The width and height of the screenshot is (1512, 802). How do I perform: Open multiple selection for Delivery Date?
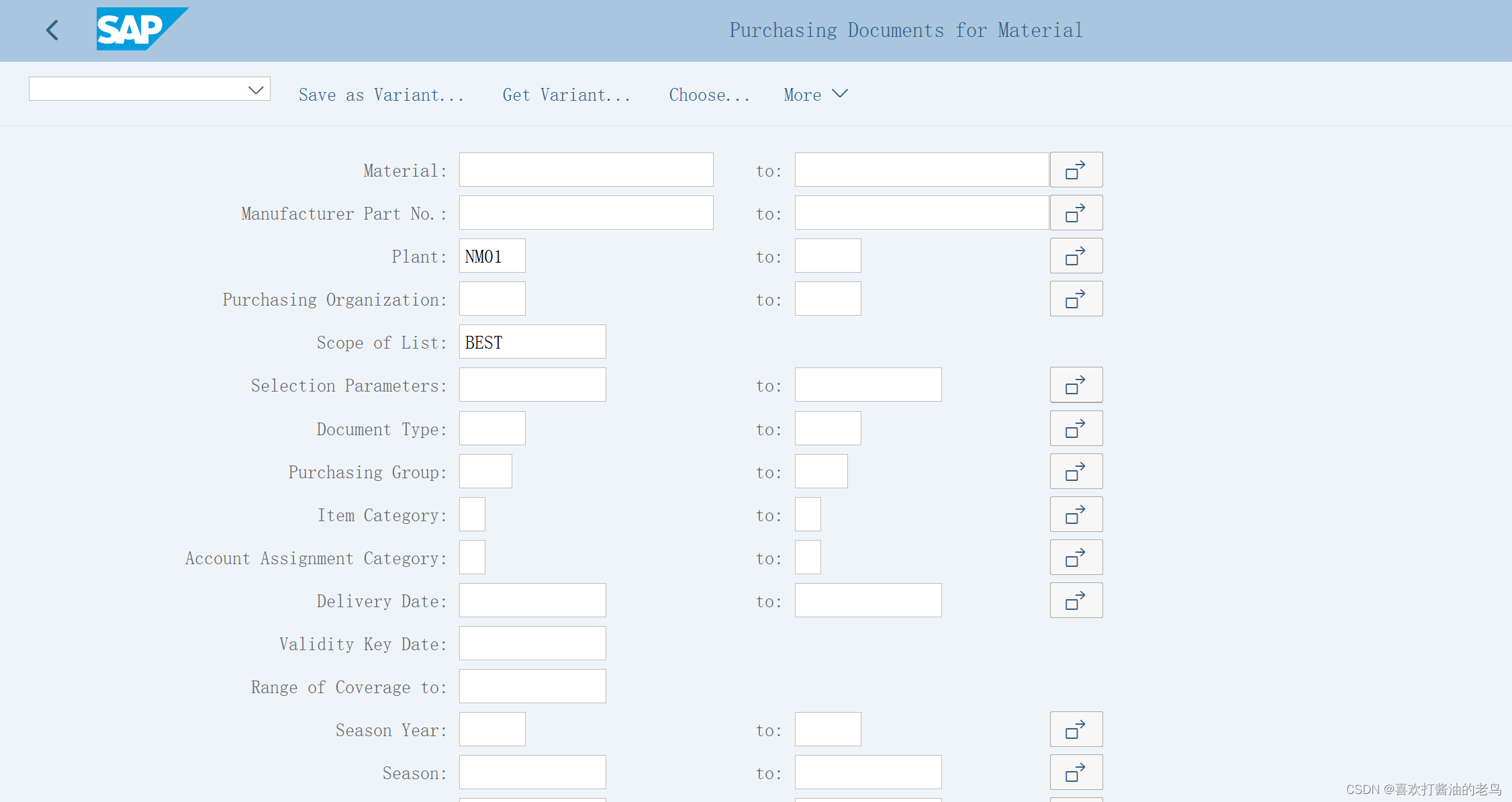pos(1076,600)
